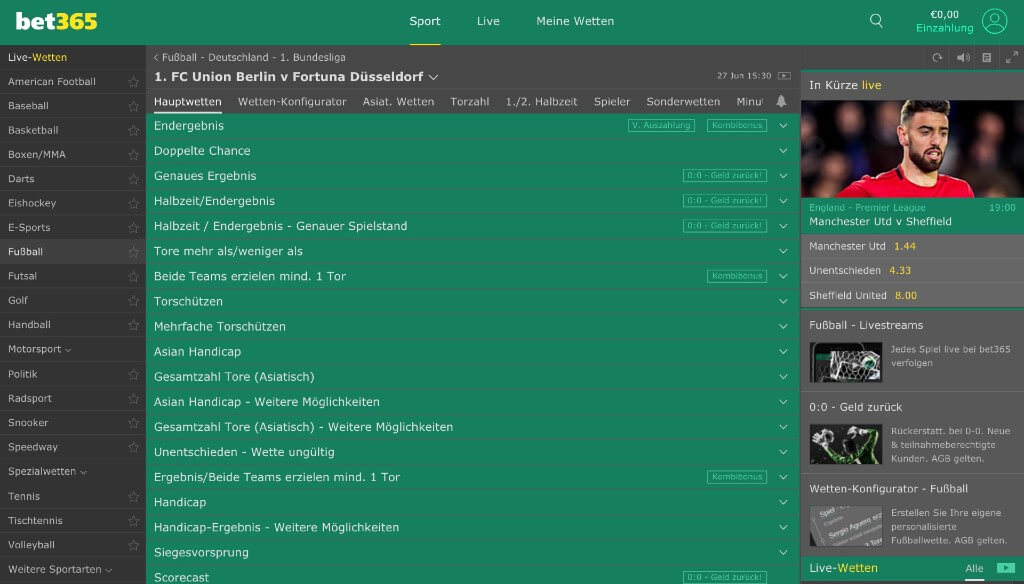The width and height of the screenshot is (1024, 584).
Task: Star the Speedway entry
Action: click(x=133, y=447)
